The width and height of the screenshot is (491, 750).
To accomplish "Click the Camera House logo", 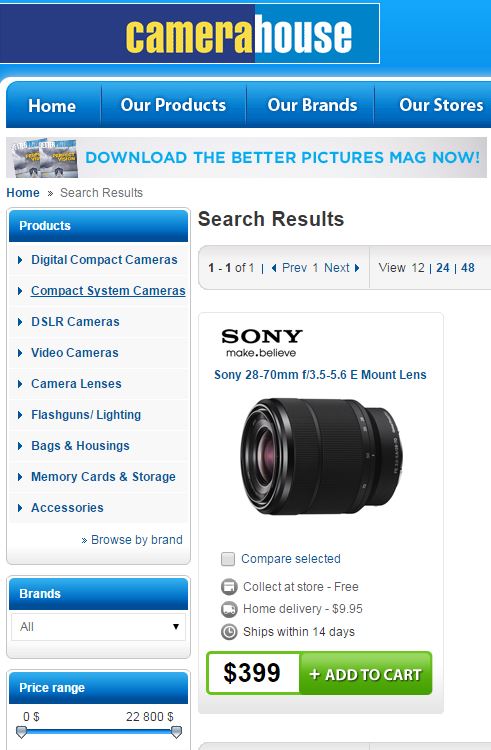I will [190, 33].
